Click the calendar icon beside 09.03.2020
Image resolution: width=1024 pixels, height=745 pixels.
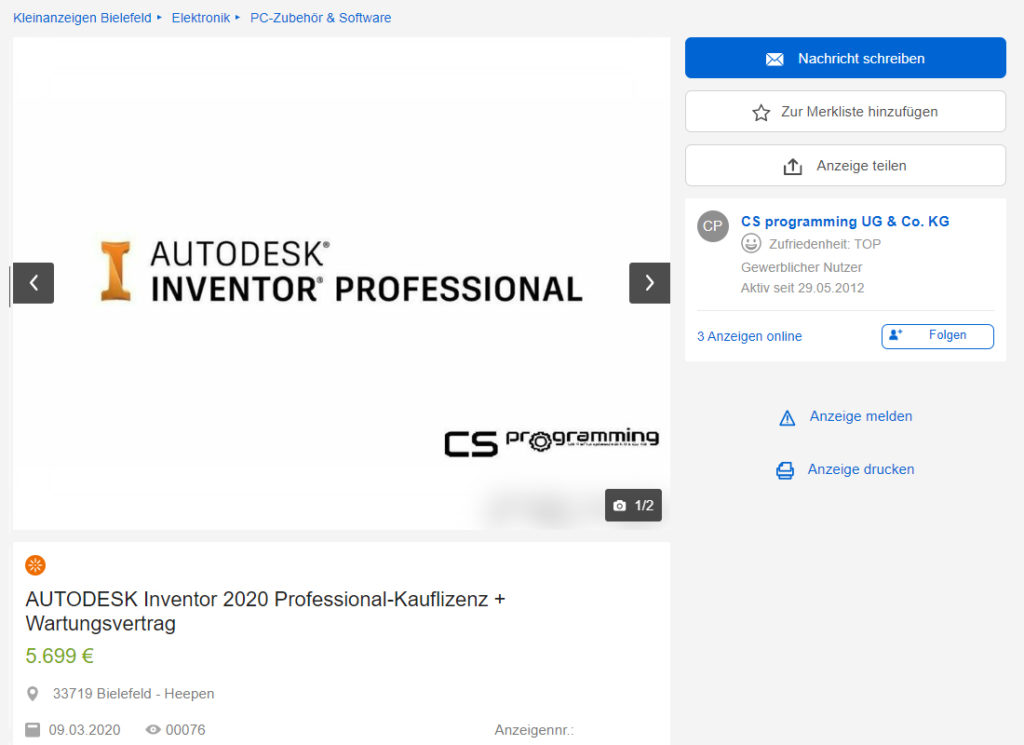33,730
